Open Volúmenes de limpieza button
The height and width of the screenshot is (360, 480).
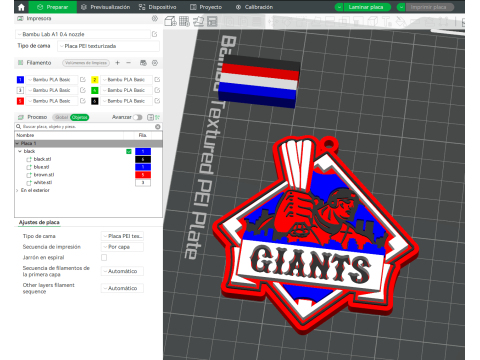pos(86,63)
